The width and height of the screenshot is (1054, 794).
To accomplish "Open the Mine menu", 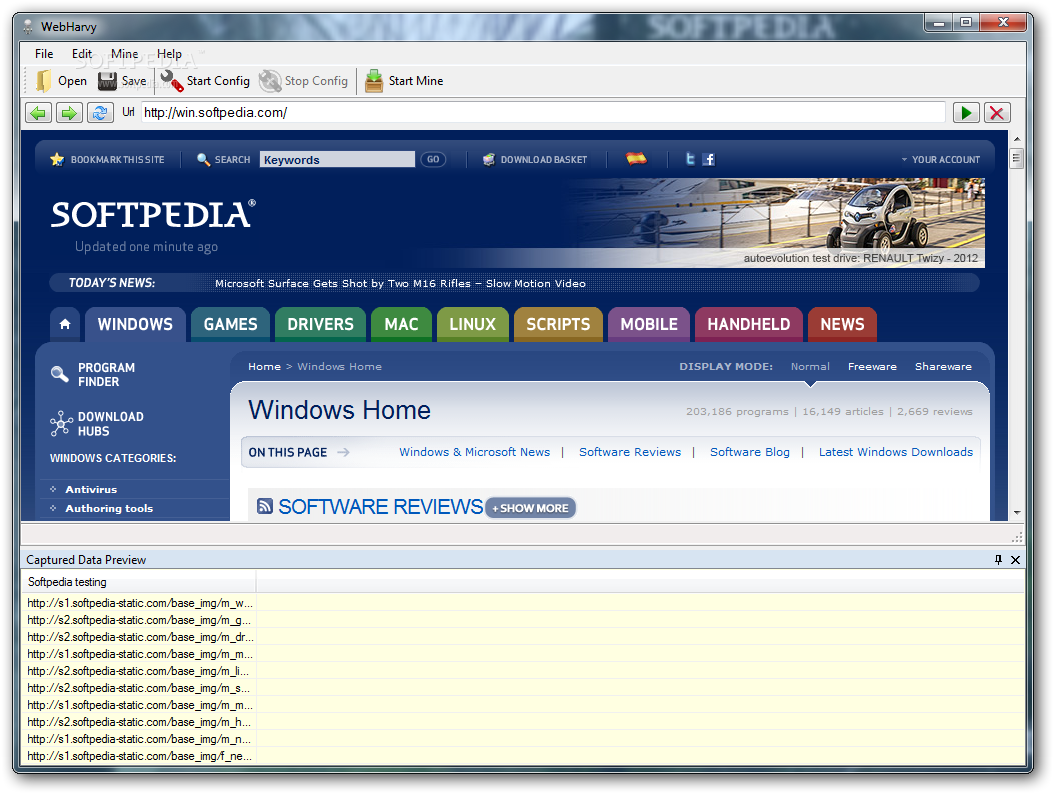I will (124, 54).
